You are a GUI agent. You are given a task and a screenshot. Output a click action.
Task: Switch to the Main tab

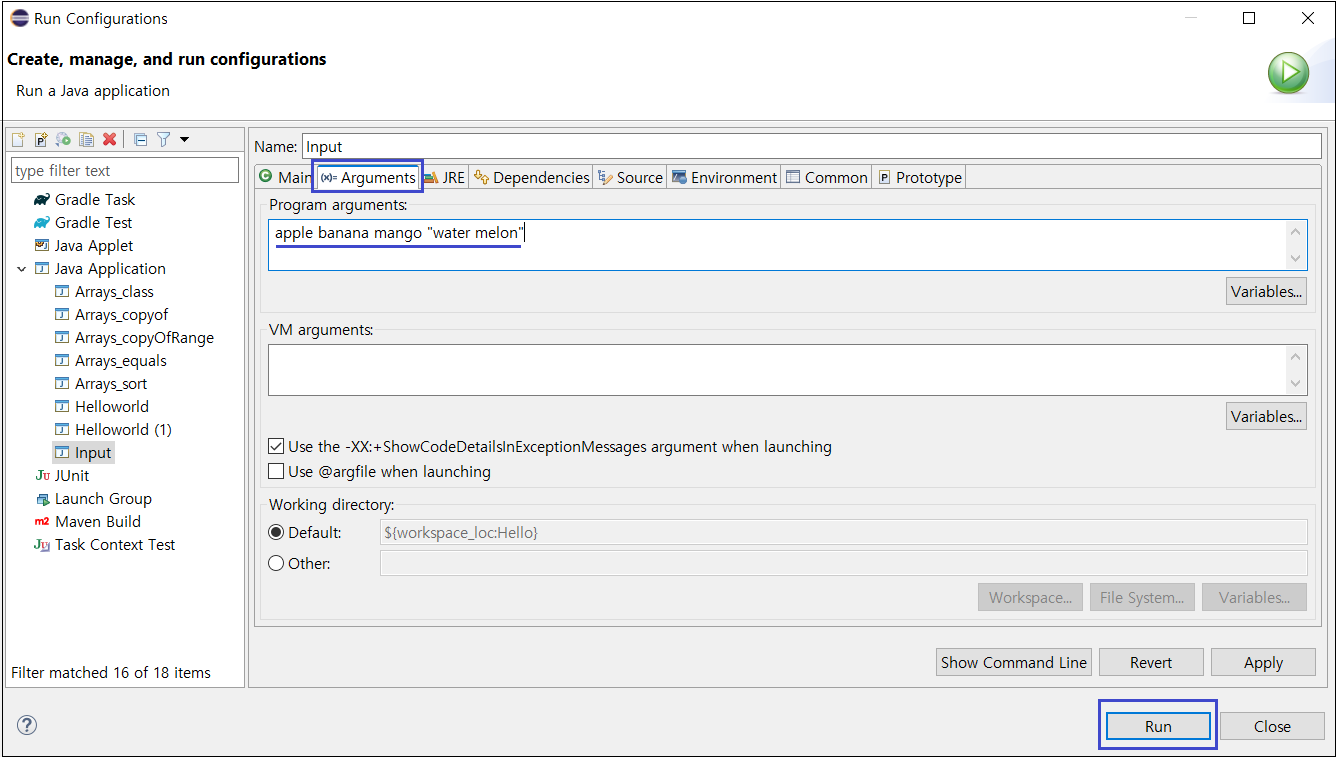pyautogui.click(x=284, y=177)
